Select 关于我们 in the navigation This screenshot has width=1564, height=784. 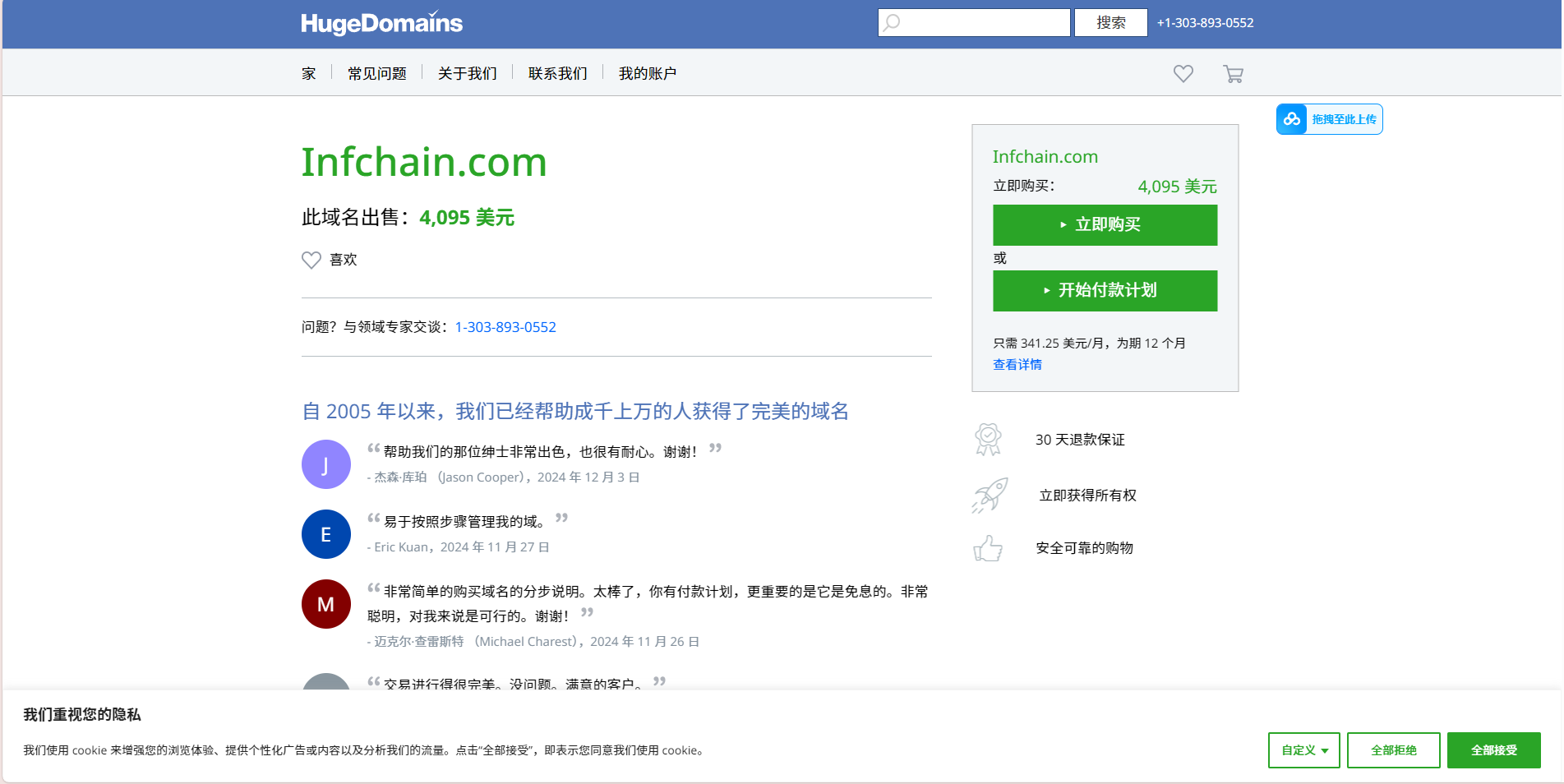pos(467,73)
